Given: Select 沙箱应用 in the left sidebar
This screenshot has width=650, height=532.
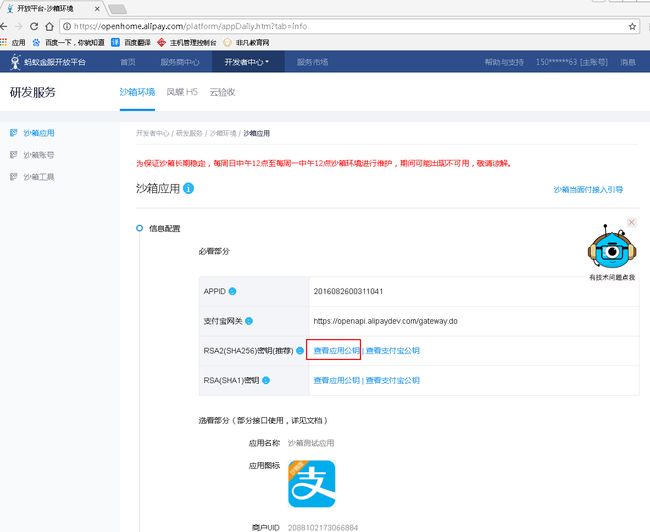Looking at the screenshot, I should [39, 133].
